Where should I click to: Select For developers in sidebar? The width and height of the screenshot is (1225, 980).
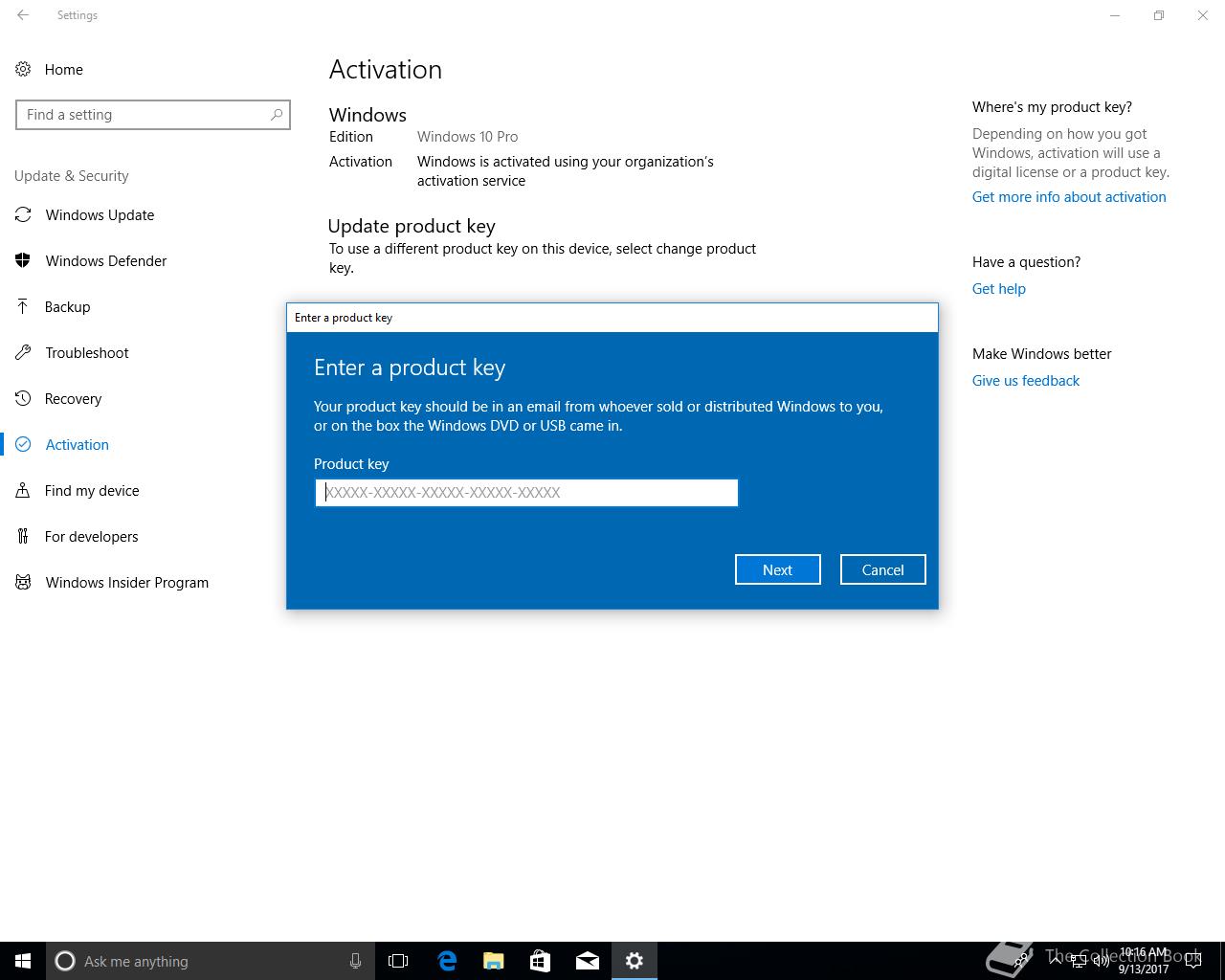92,537
